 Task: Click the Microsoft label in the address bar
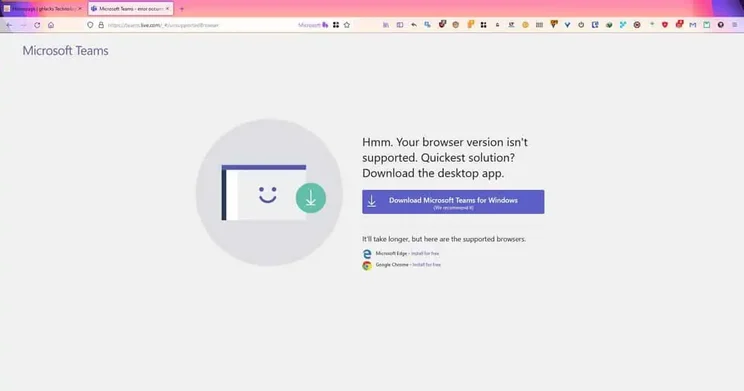click(x=309, y=25)
